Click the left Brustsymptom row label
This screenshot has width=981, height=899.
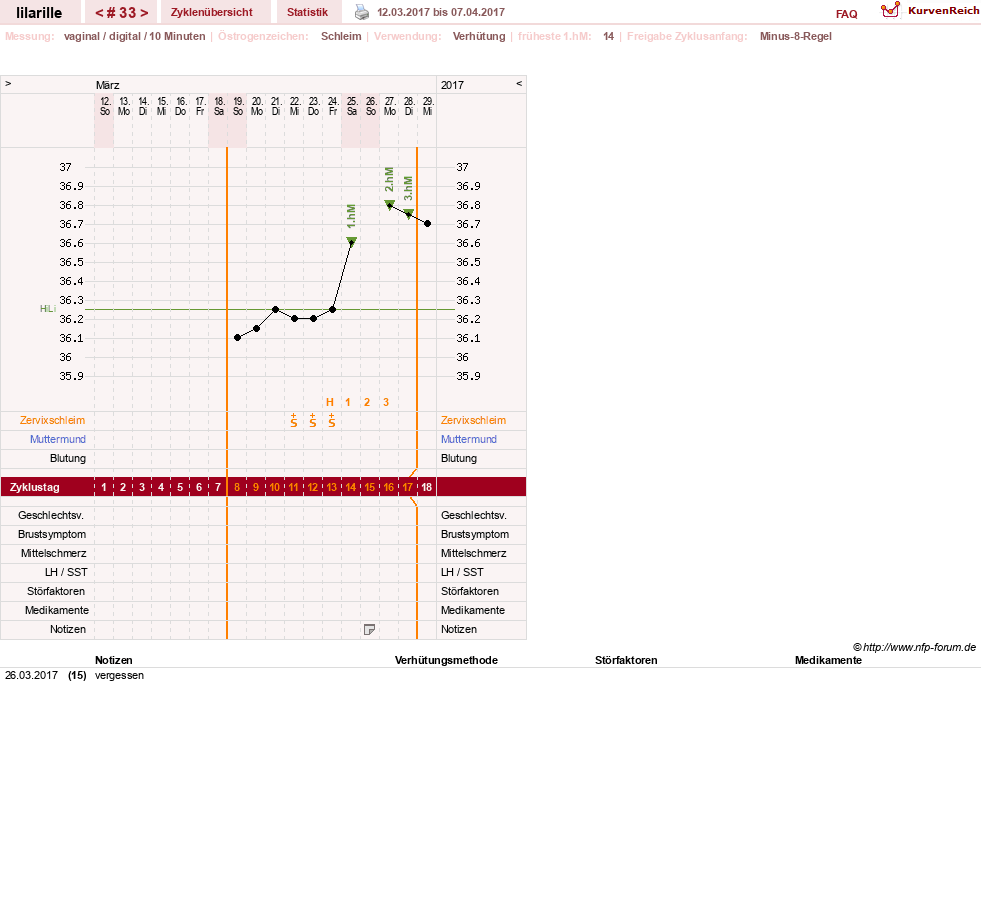tap(52, 534)
